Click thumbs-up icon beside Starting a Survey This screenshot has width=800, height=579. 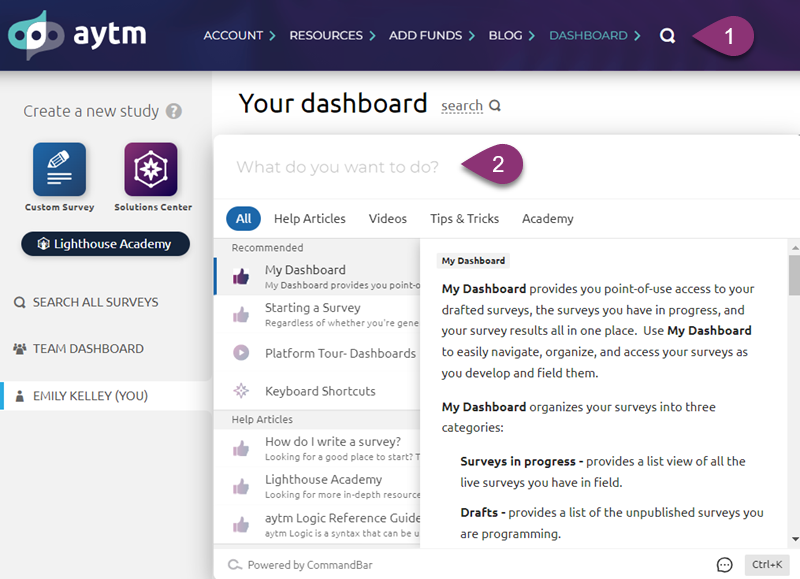click(241, 314)
